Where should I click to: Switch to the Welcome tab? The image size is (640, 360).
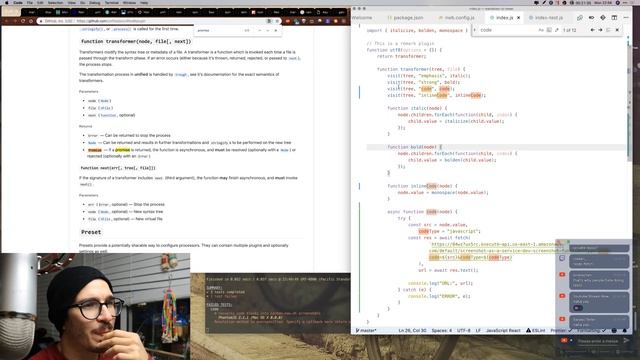[362, 18]
